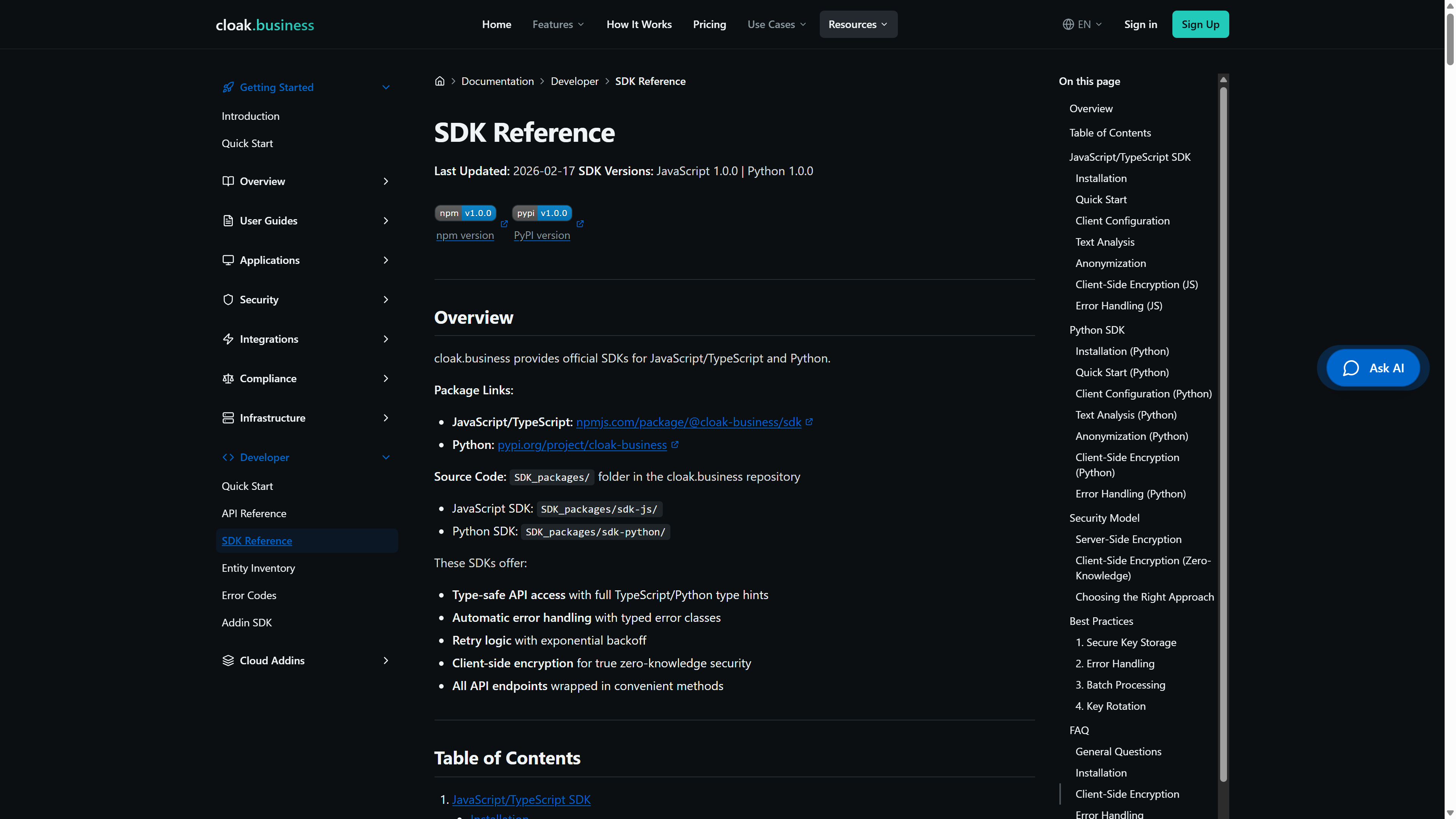Screen dimensions: 1456x819
Task: Expand the Security section chevron
Action: tap(386, 300)
